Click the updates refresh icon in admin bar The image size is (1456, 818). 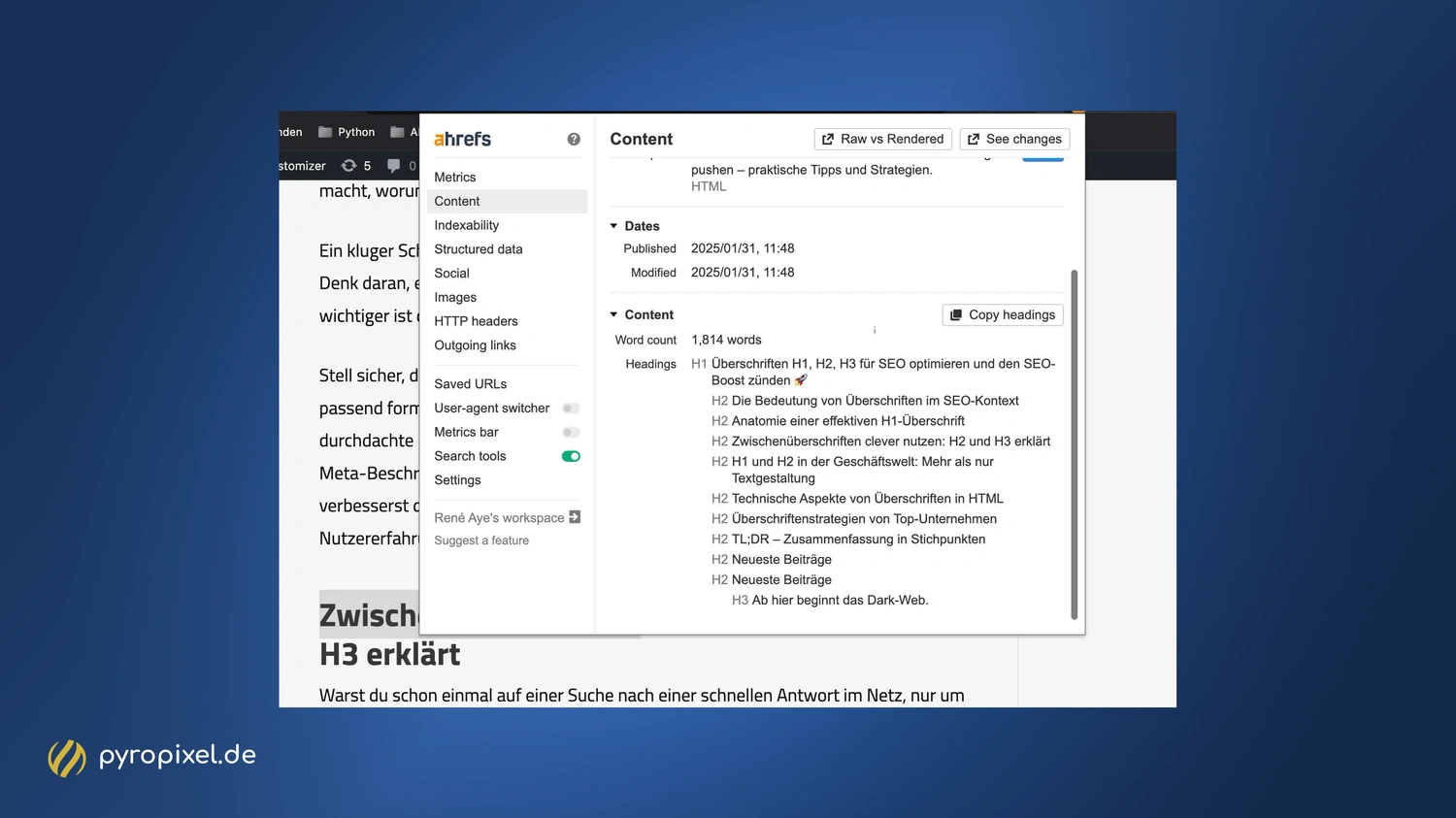click(348, 166)
